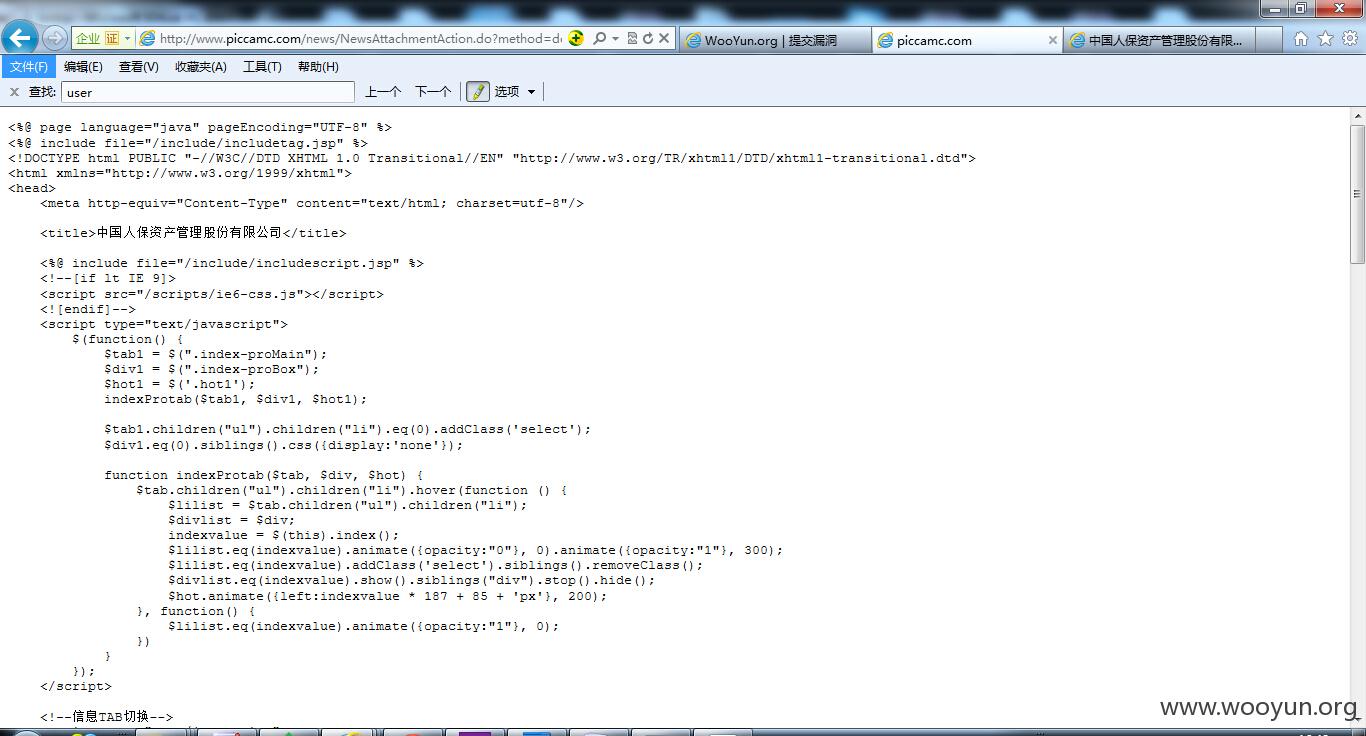Image resolution: width=1366 pixels, height=736 pixels.
Task: Toggle the highlight matches pencil button
Action: click(477, 92)
